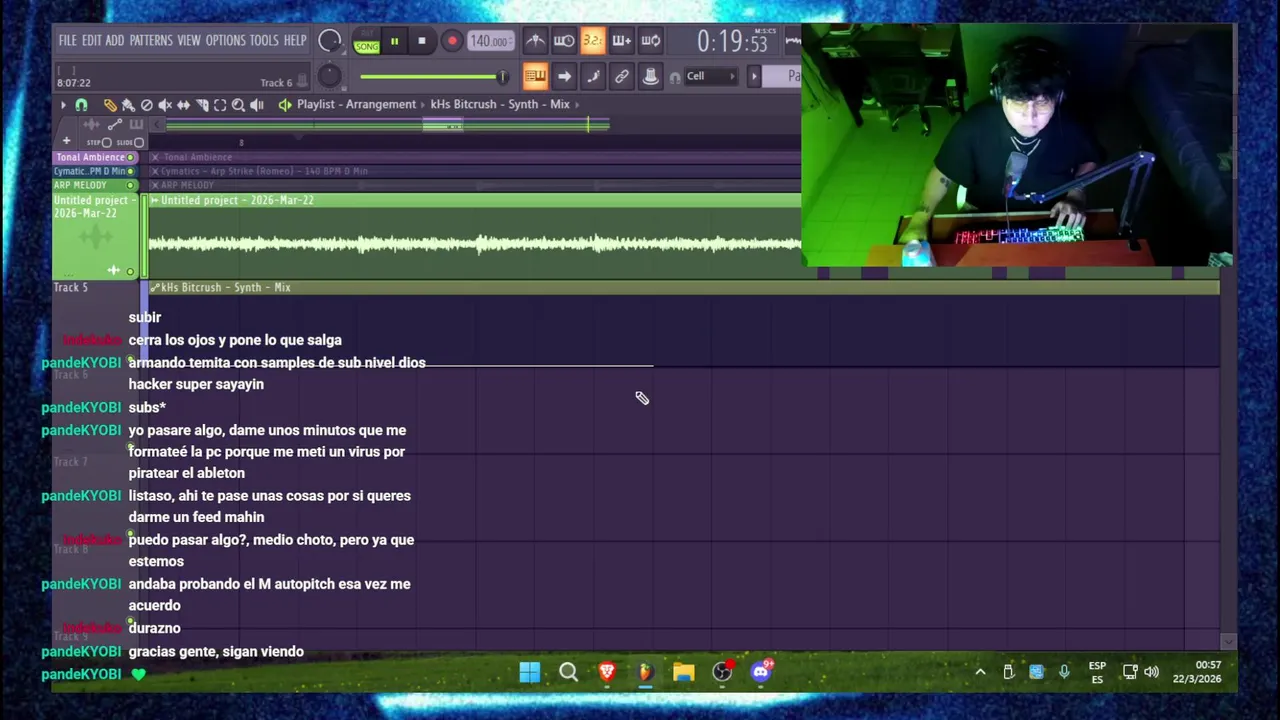Mute the Tonal Ambience track
Viewport: 1280px width, 720px height.
130,157
